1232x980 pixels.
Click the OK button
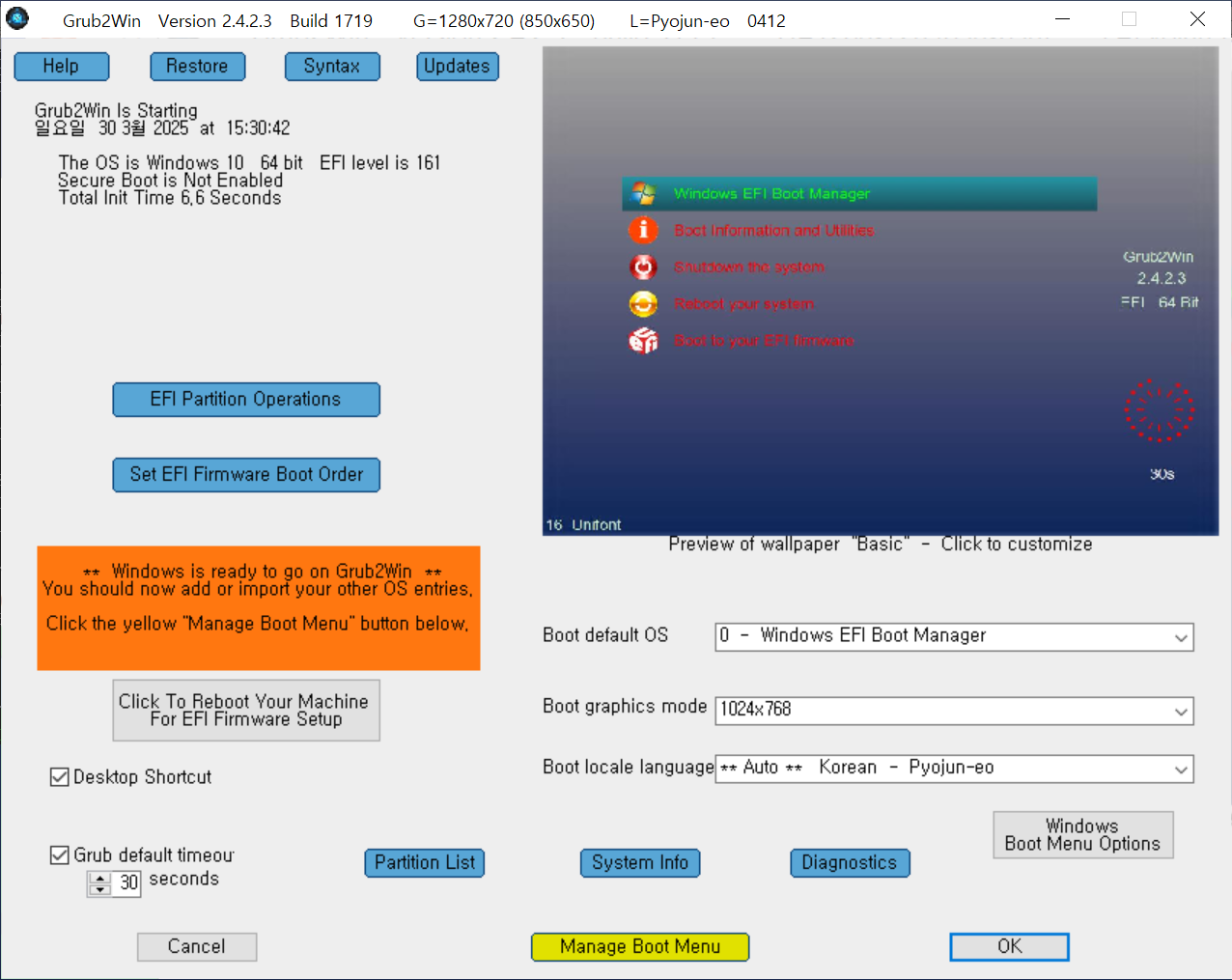tap(1010, 947)
